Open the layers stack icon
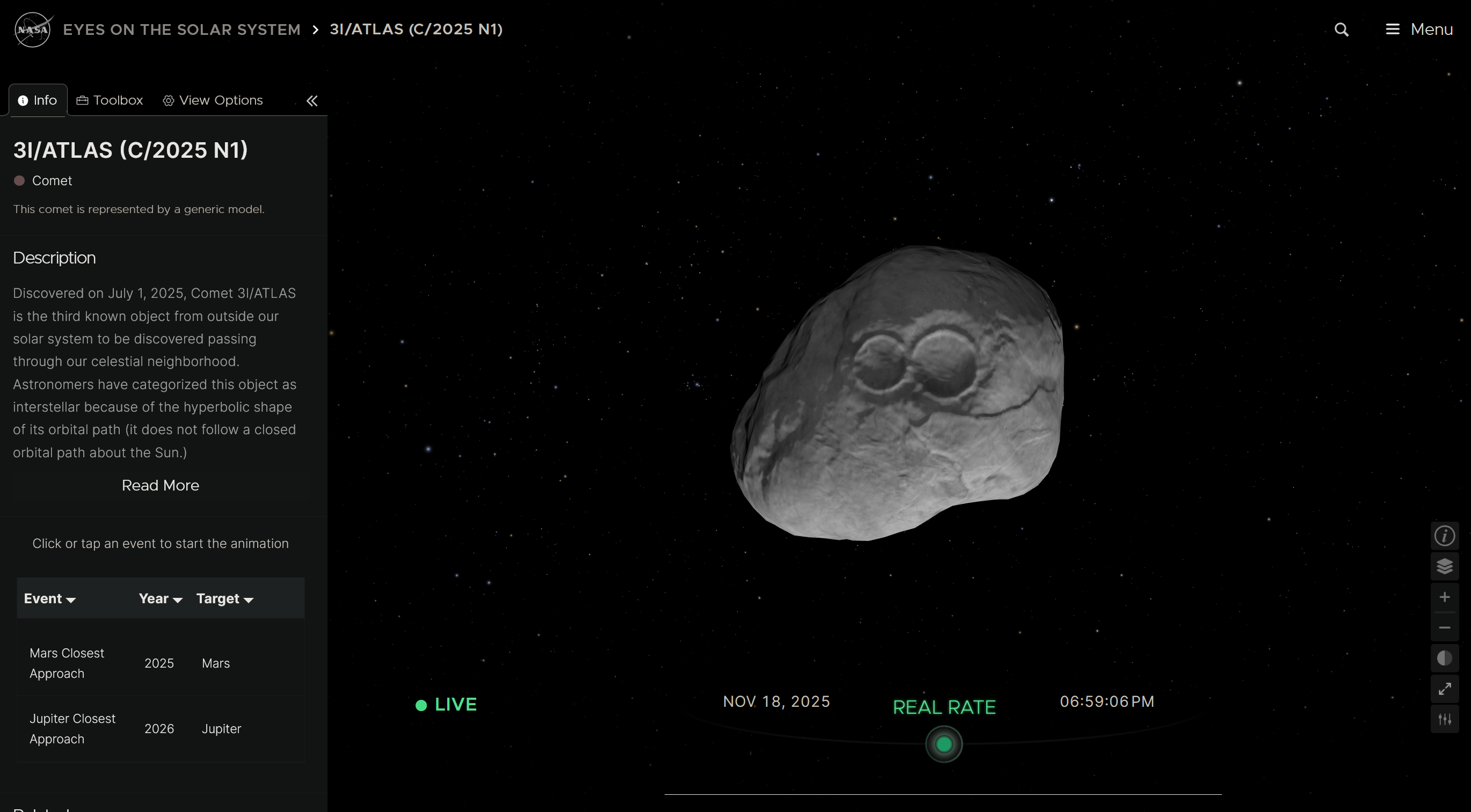 coord(1444,566)
